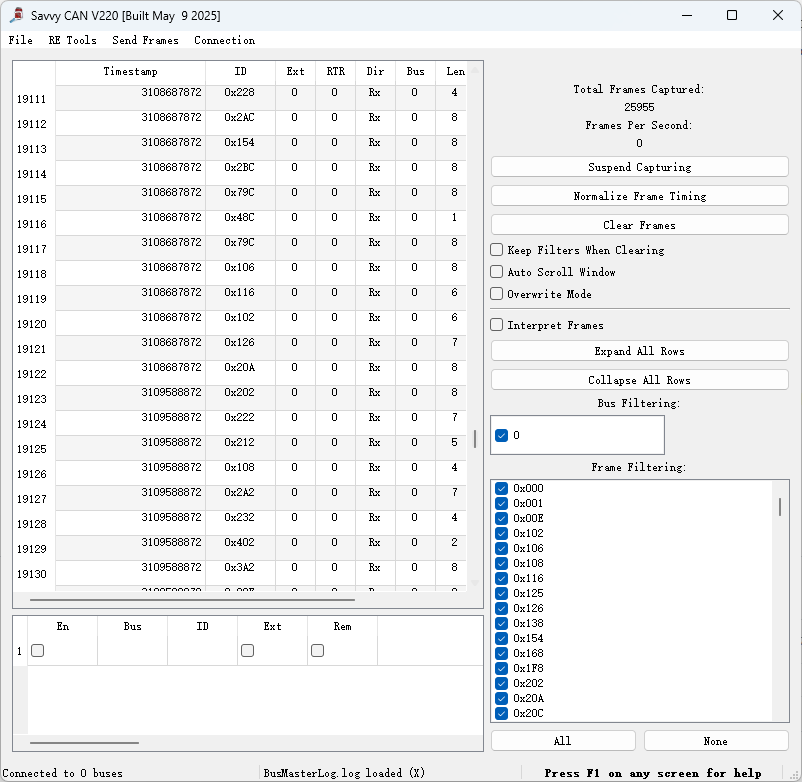This screenshot has width=802, height=782.
Task: Click Suspend Capturing button
Action: (x=639, y=167)
